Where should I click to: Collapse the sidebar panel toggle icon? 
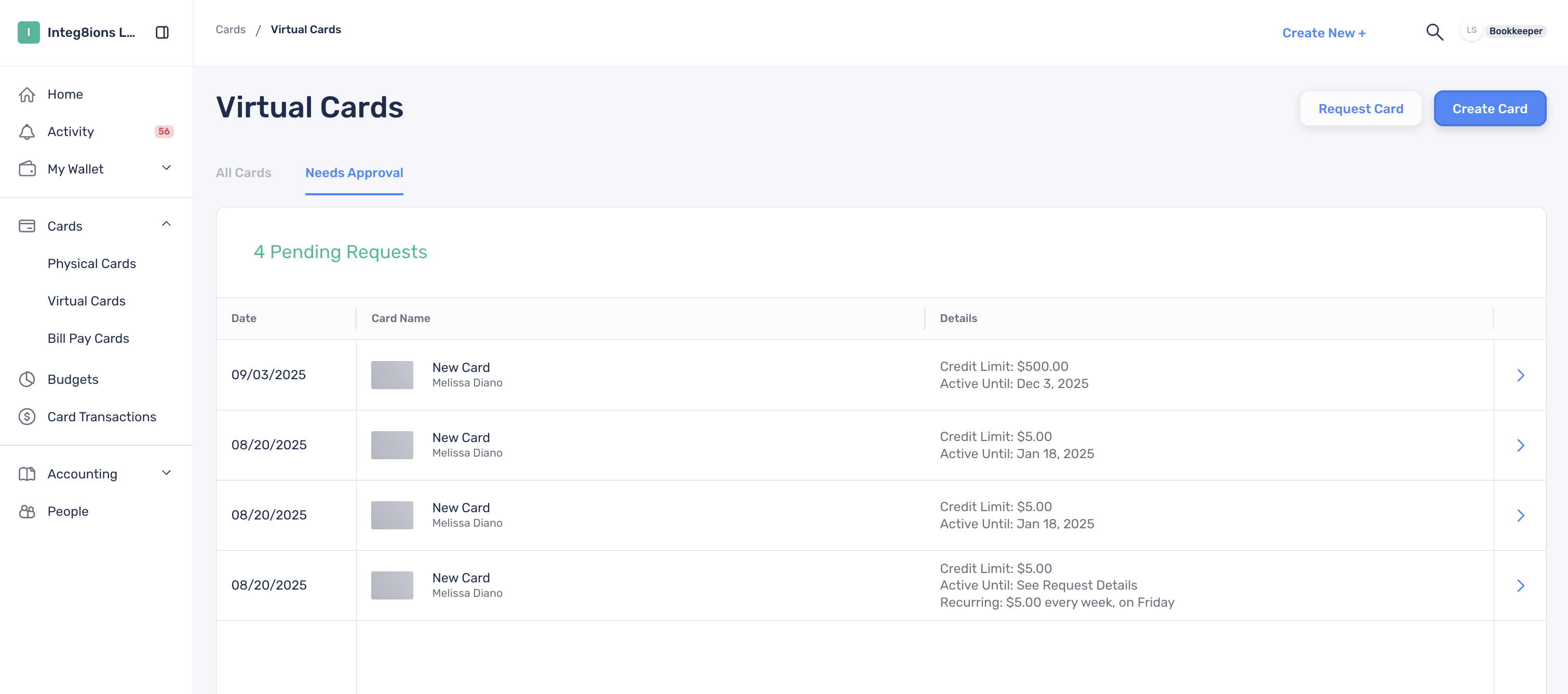pos(162,32)
